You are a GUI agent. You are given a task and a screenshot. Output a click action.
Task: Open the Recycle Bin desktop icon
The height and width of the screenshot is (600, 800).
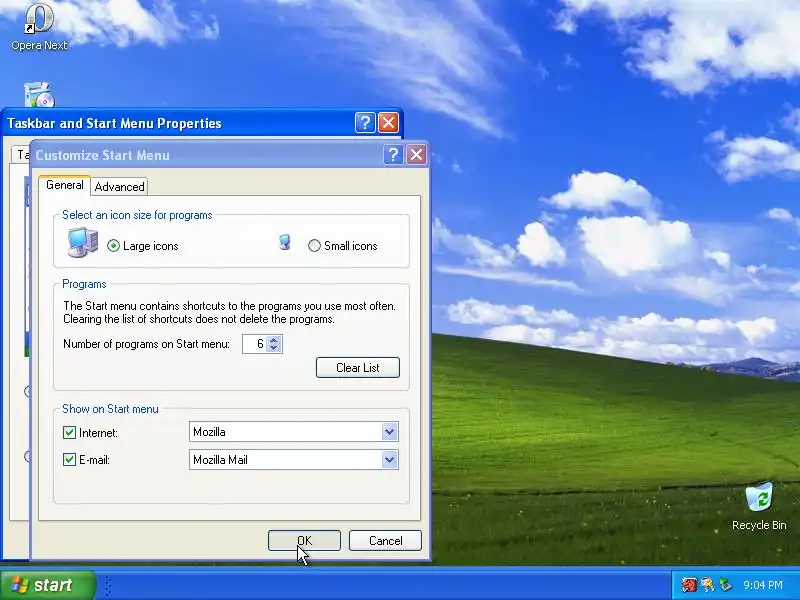[x=759, y=507]
